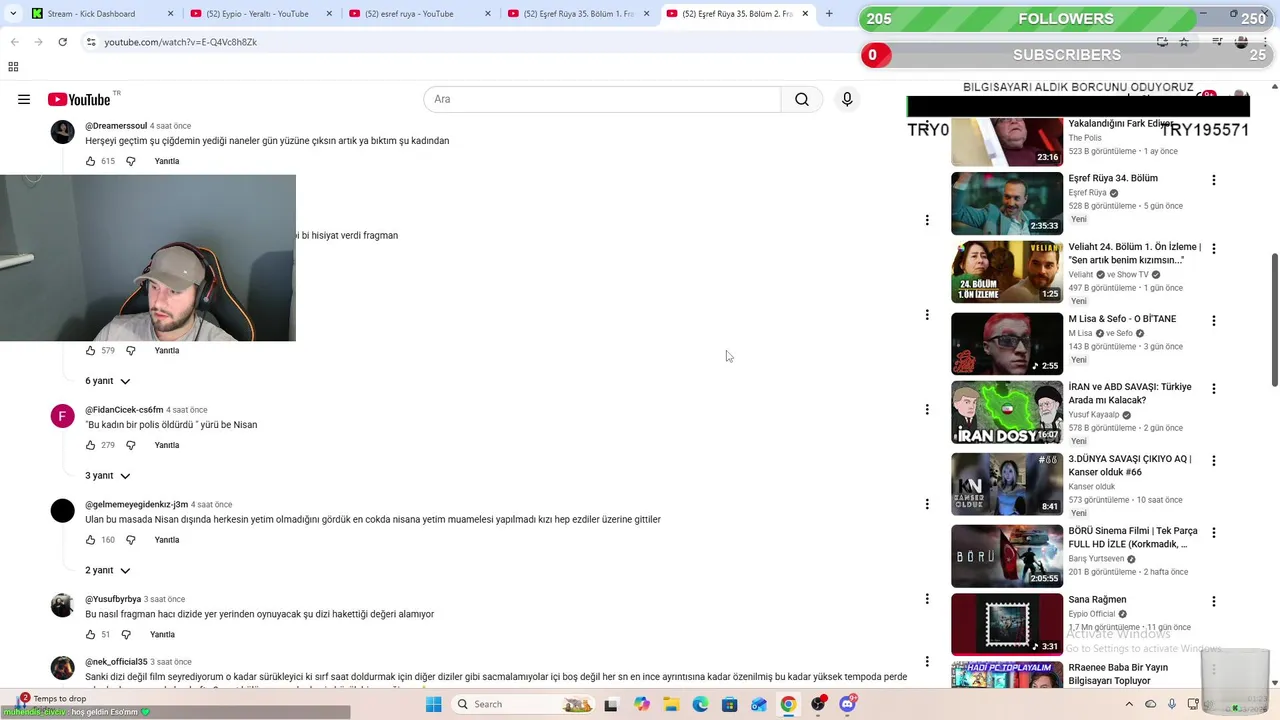Go to the YouTube home logo

pos(79,99)
